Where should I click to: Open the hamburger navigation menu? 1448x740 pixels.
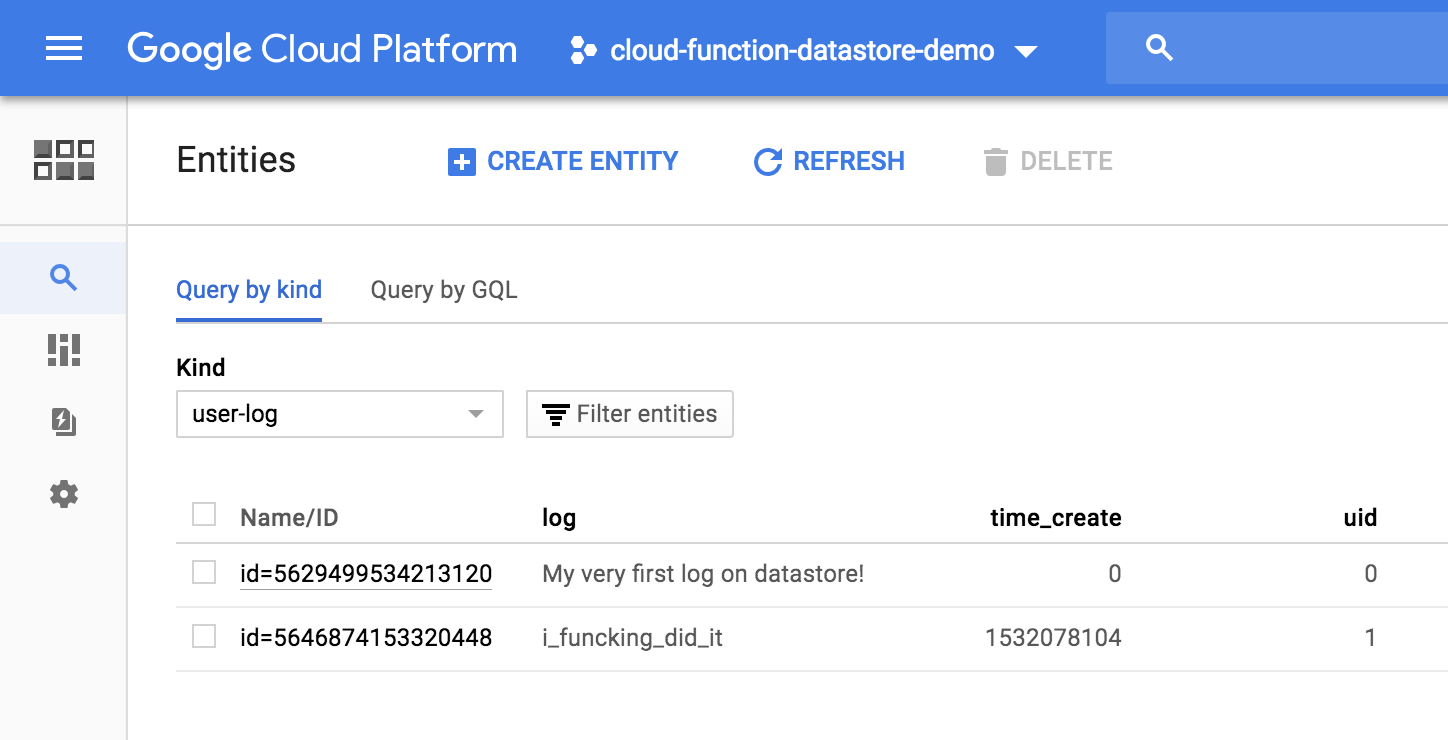pyautogui.click(x=64, y=49)
